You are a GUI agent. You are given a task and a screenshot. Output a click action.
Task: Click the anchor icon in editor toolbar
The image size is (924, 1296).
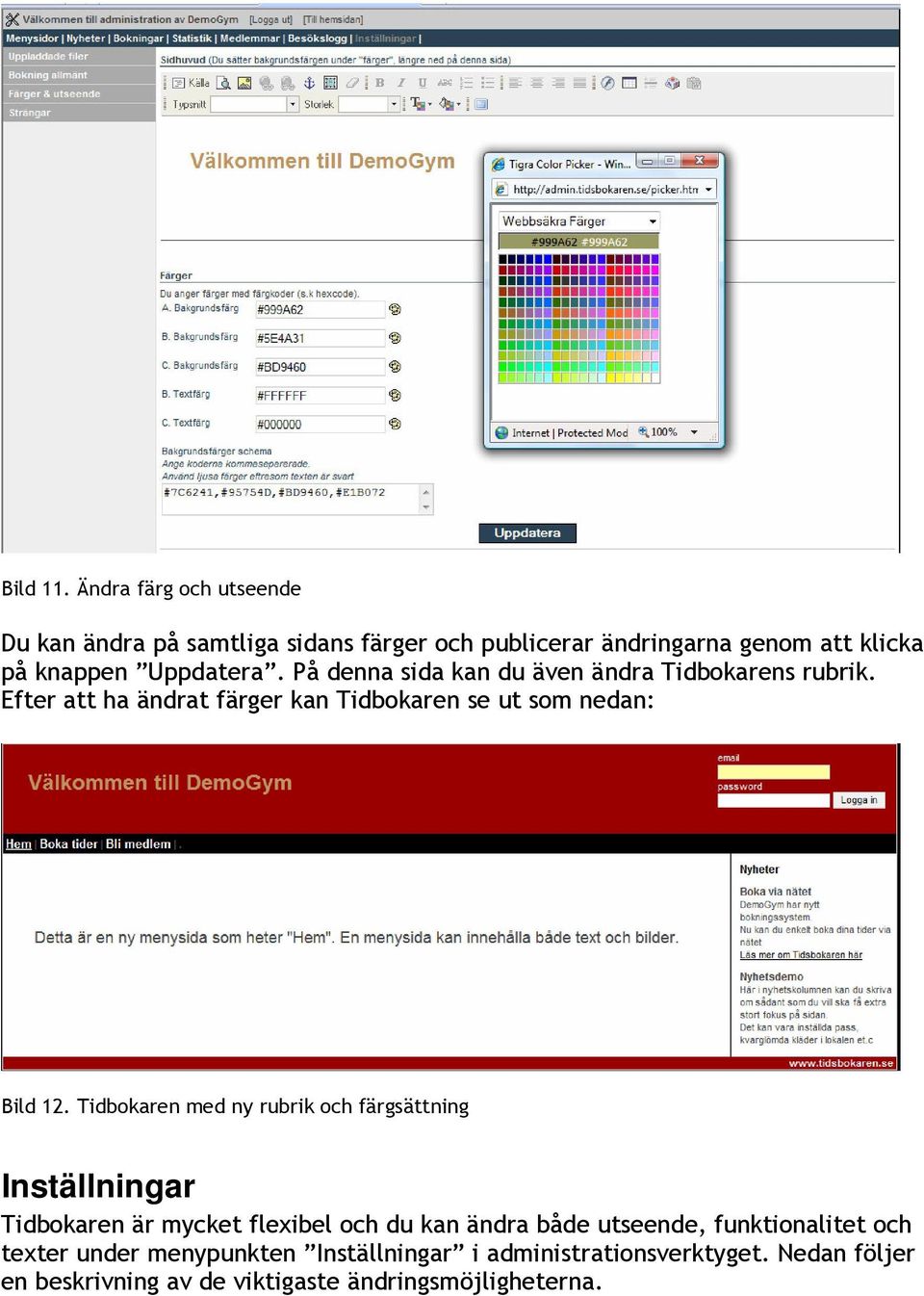tap(309, 84)
